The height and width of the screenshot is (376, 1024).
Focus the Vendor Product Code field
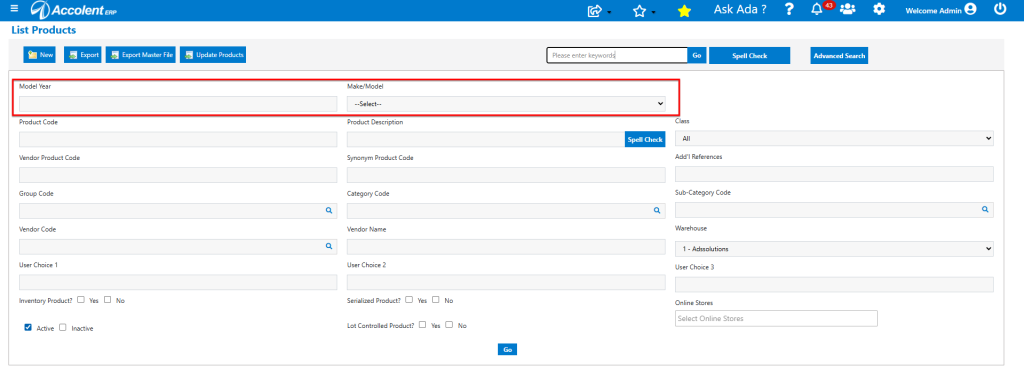[178, 175]
